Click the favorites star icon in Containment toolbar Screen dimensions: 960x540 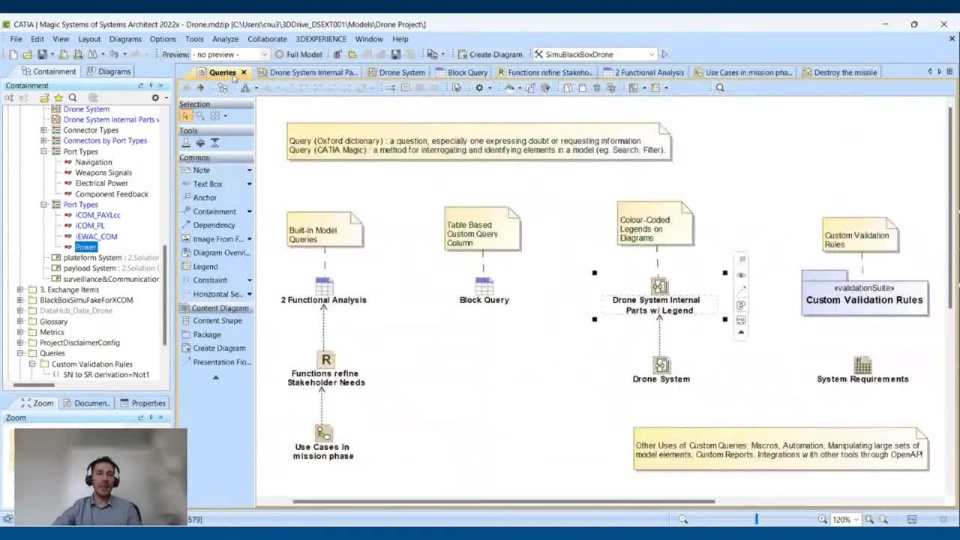[x=58, y=97]
